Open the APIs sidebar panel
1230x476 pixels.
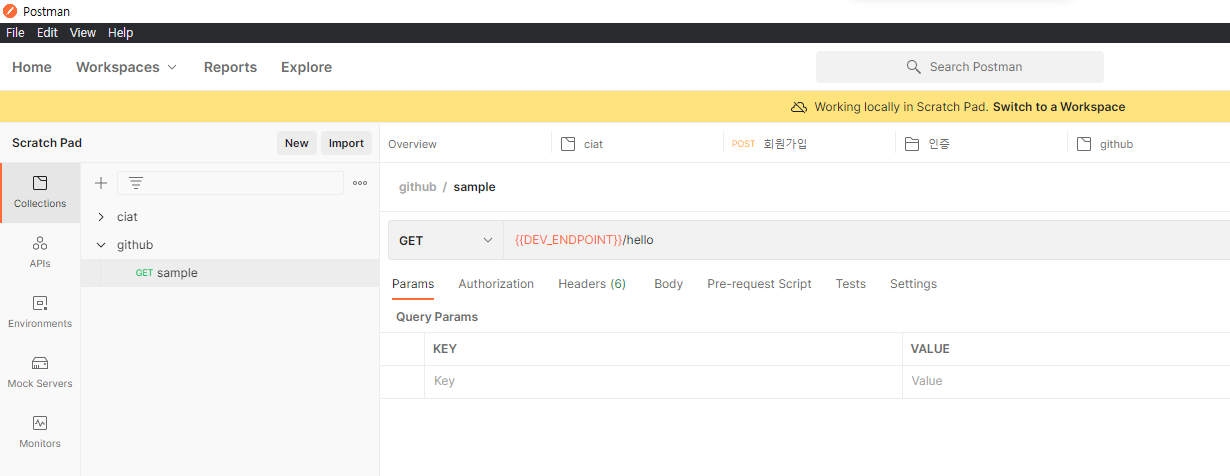[40, 253]
